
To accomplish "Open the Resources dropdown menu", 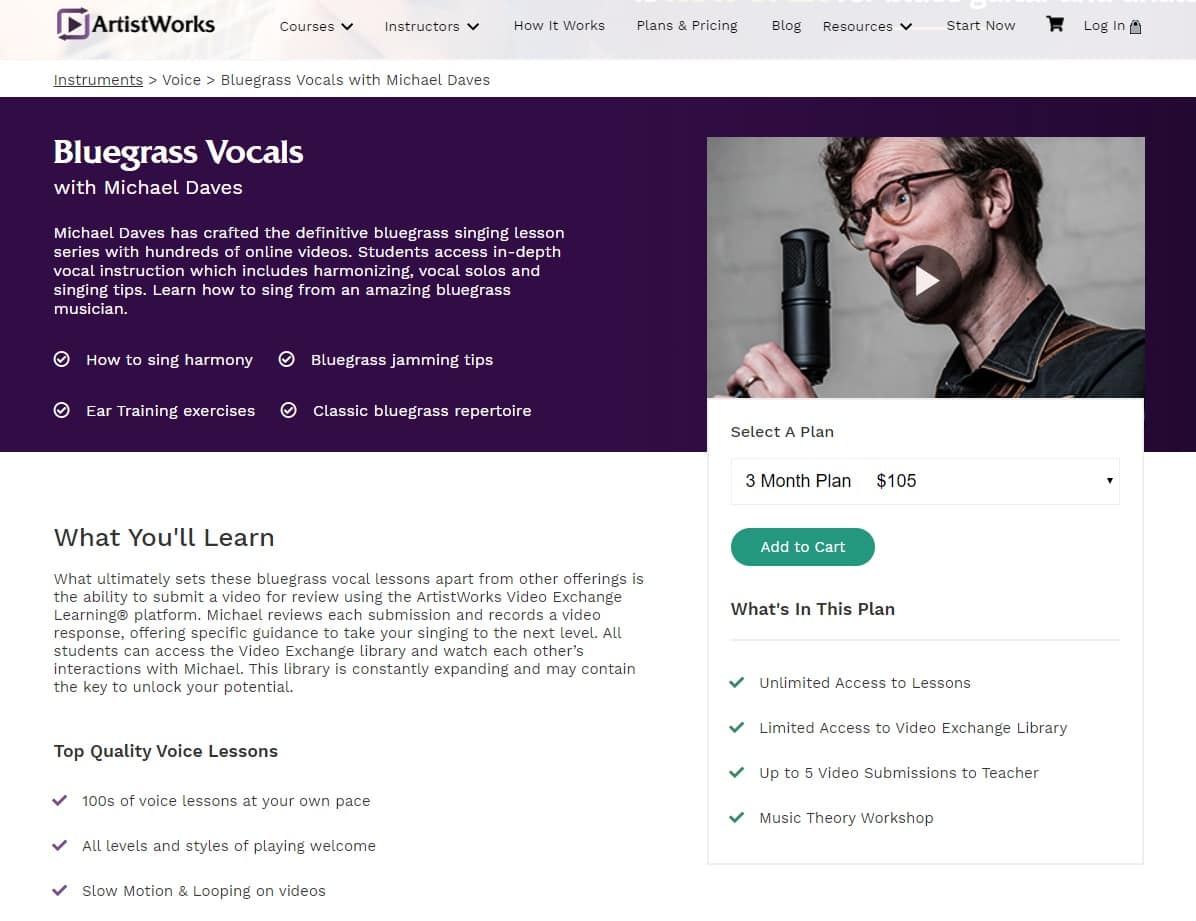I will coord(867,26).
